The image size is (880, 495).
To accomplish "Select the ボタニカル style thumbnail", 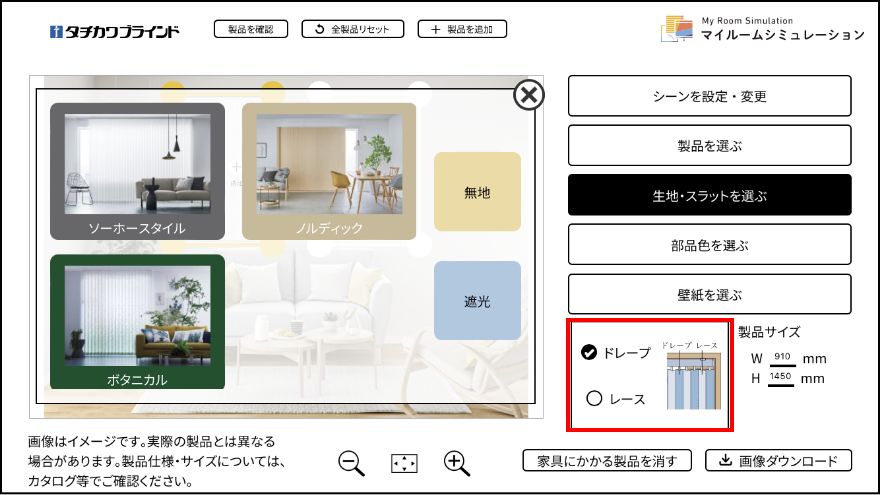I will (137, 322).
